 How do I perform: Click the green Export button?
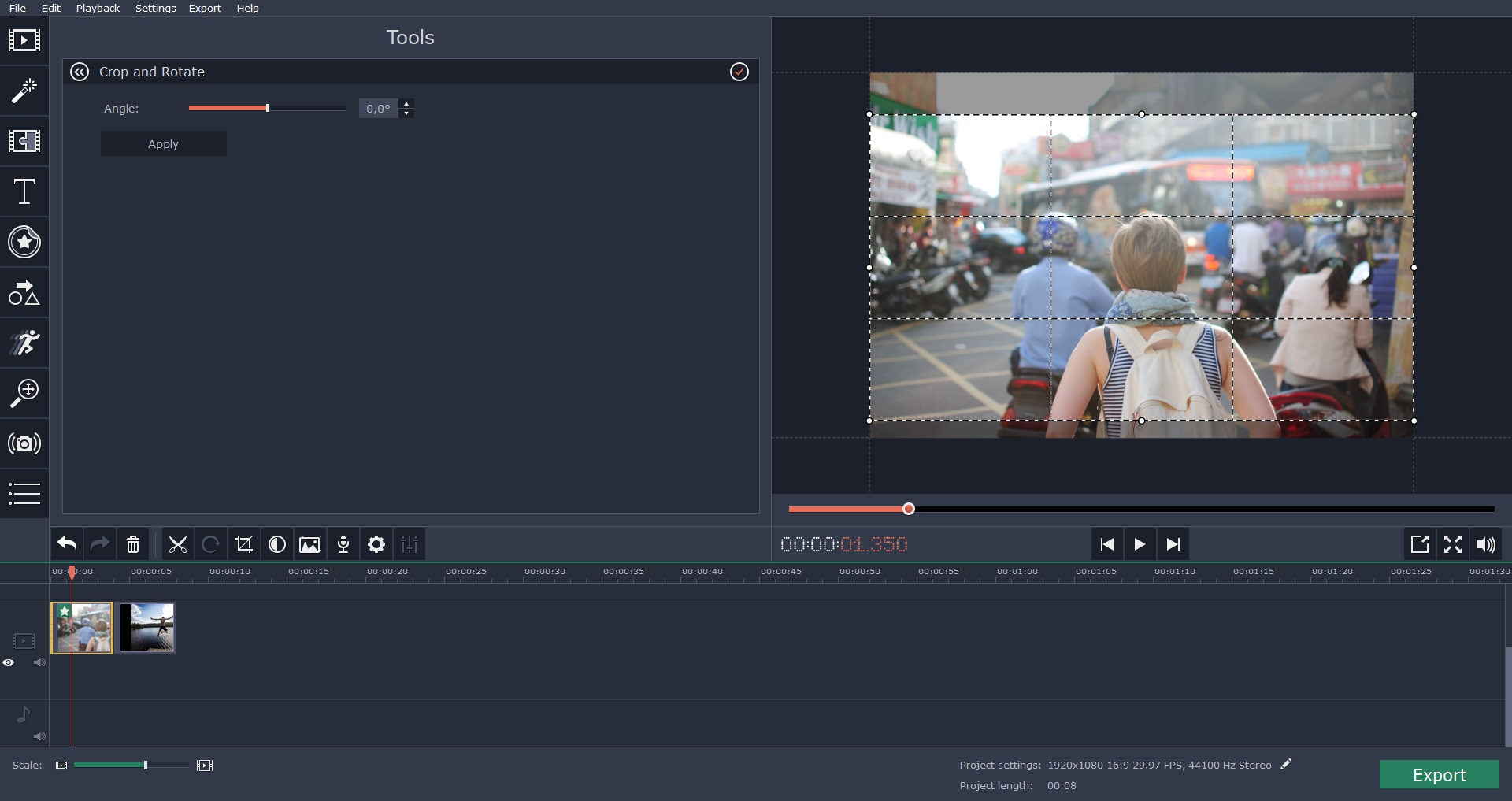(x=1439, y=774)
